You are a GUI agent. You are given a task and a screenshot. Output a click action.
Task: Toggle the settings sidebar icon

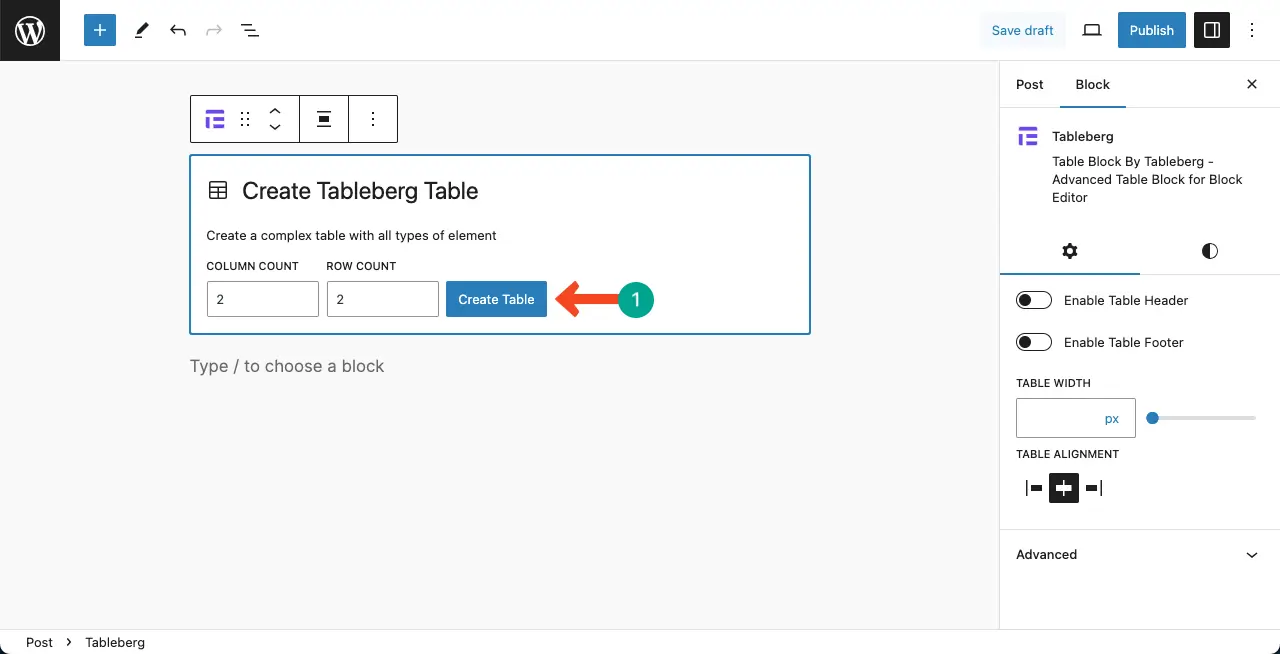click(1212, 30)
